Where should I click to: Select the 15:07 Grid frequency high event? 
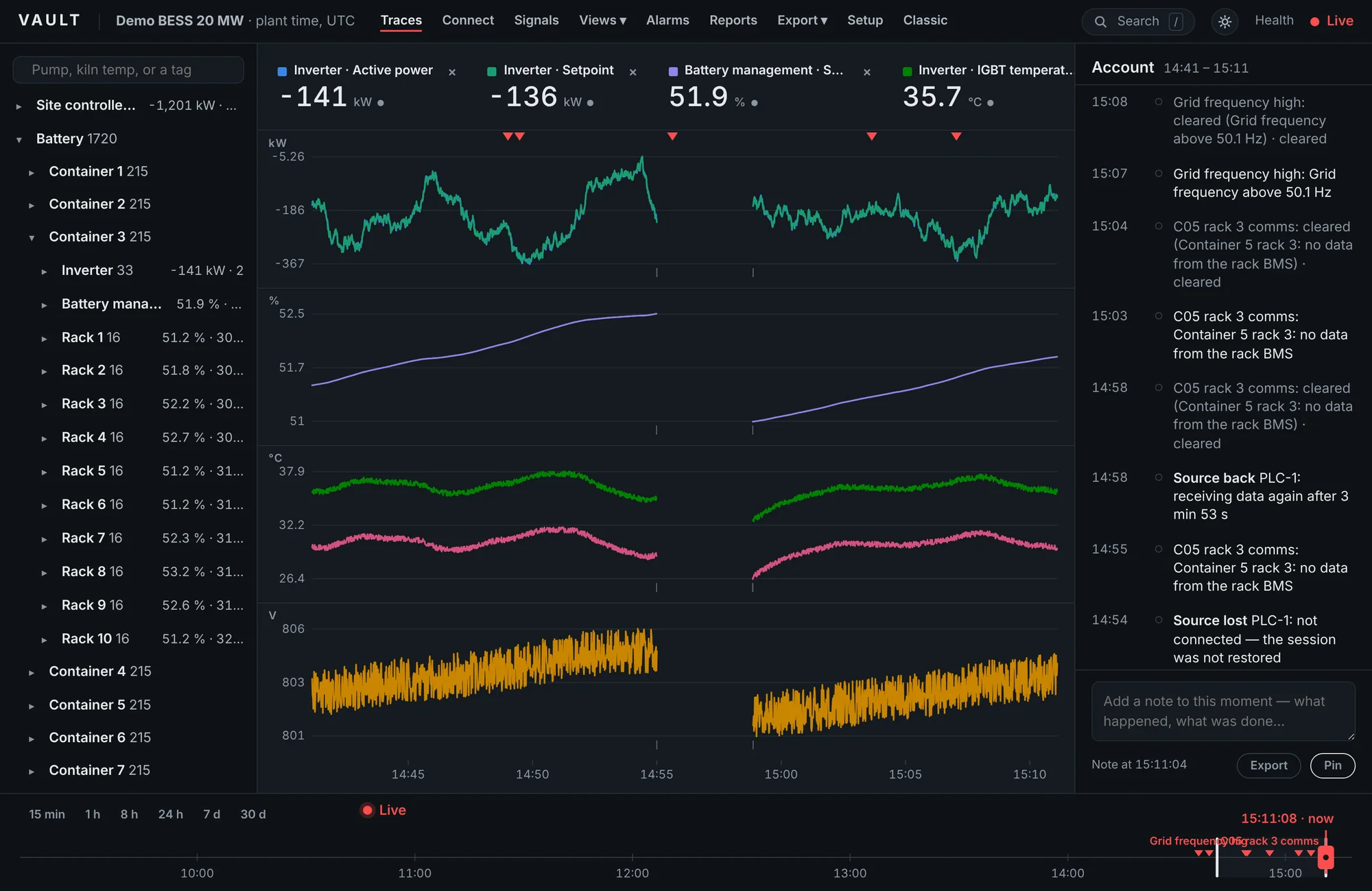tap(1223, 183)
